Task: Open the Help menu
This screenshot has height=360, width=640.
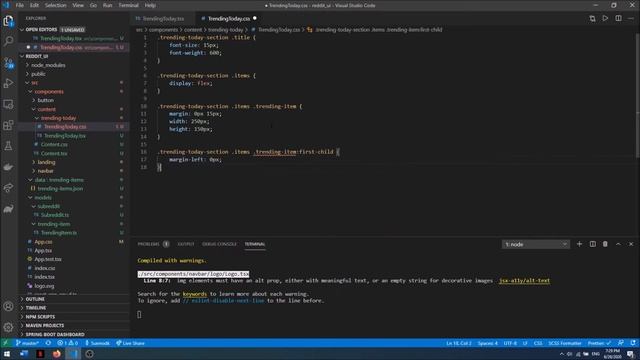Action: (150, 5)
